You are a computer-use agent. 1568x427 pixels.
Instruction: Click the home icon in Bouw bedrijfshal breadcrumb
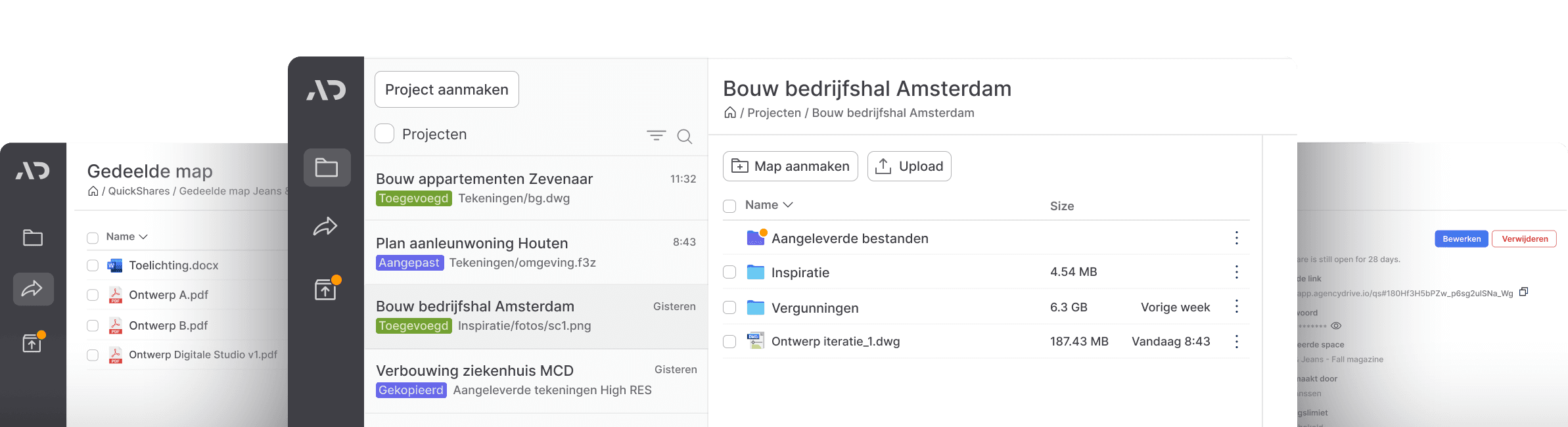pyautogui.click(x=729, y=112)
